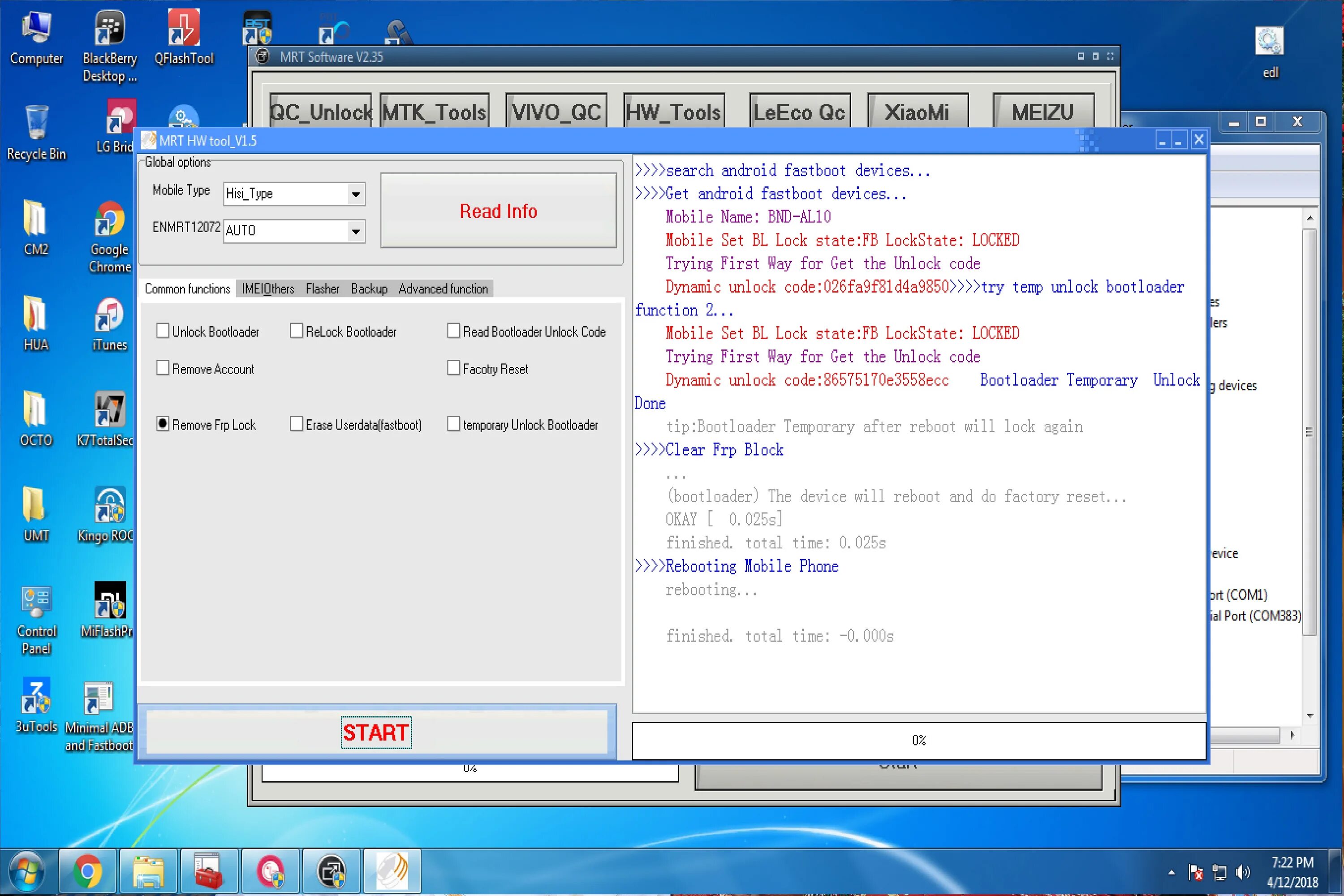Click the red START button
The image size is (1344, 896).
tap(377, 732)
